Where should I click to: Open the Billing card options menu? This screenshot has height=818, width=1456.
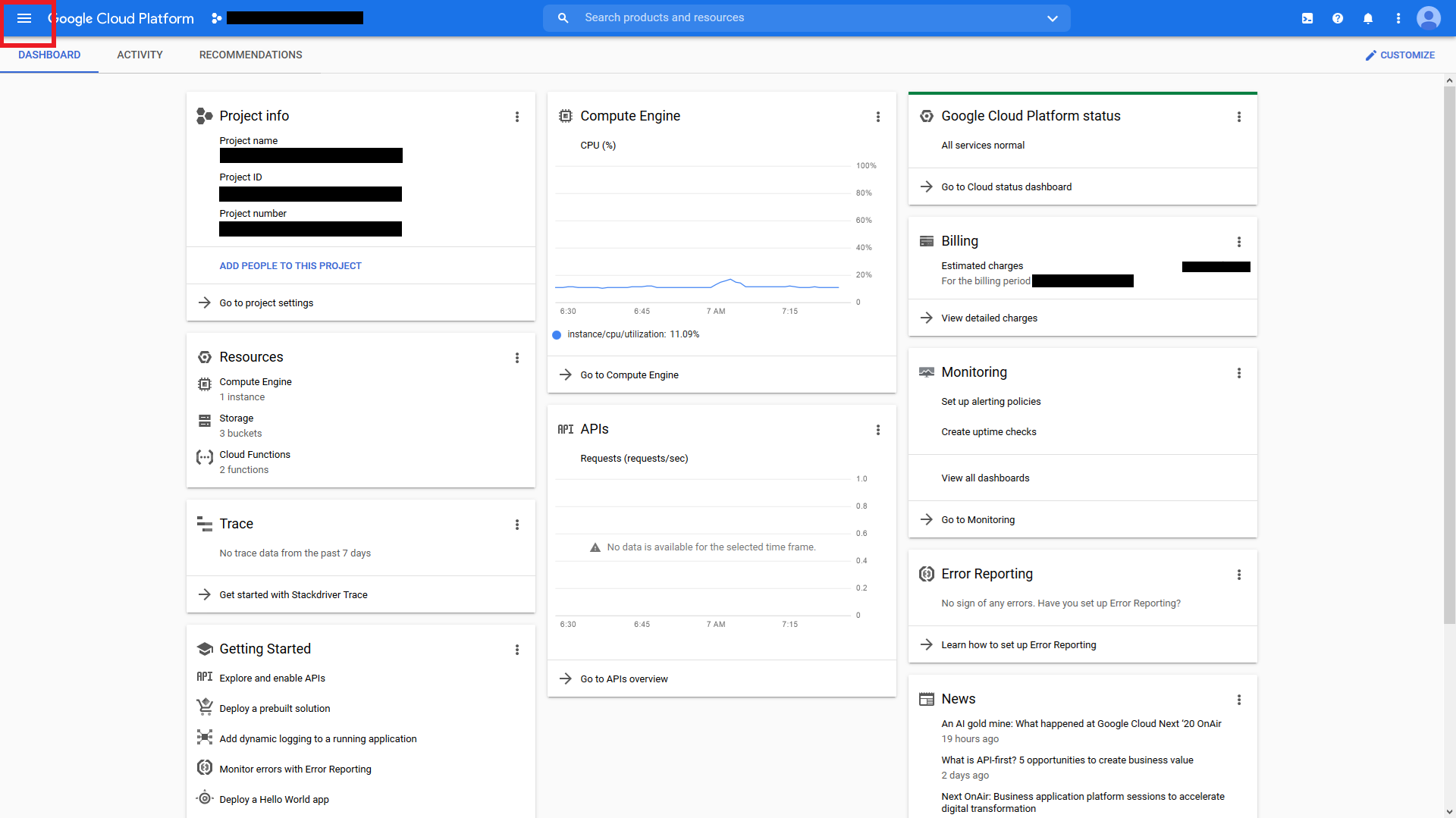coord(1239,242)
